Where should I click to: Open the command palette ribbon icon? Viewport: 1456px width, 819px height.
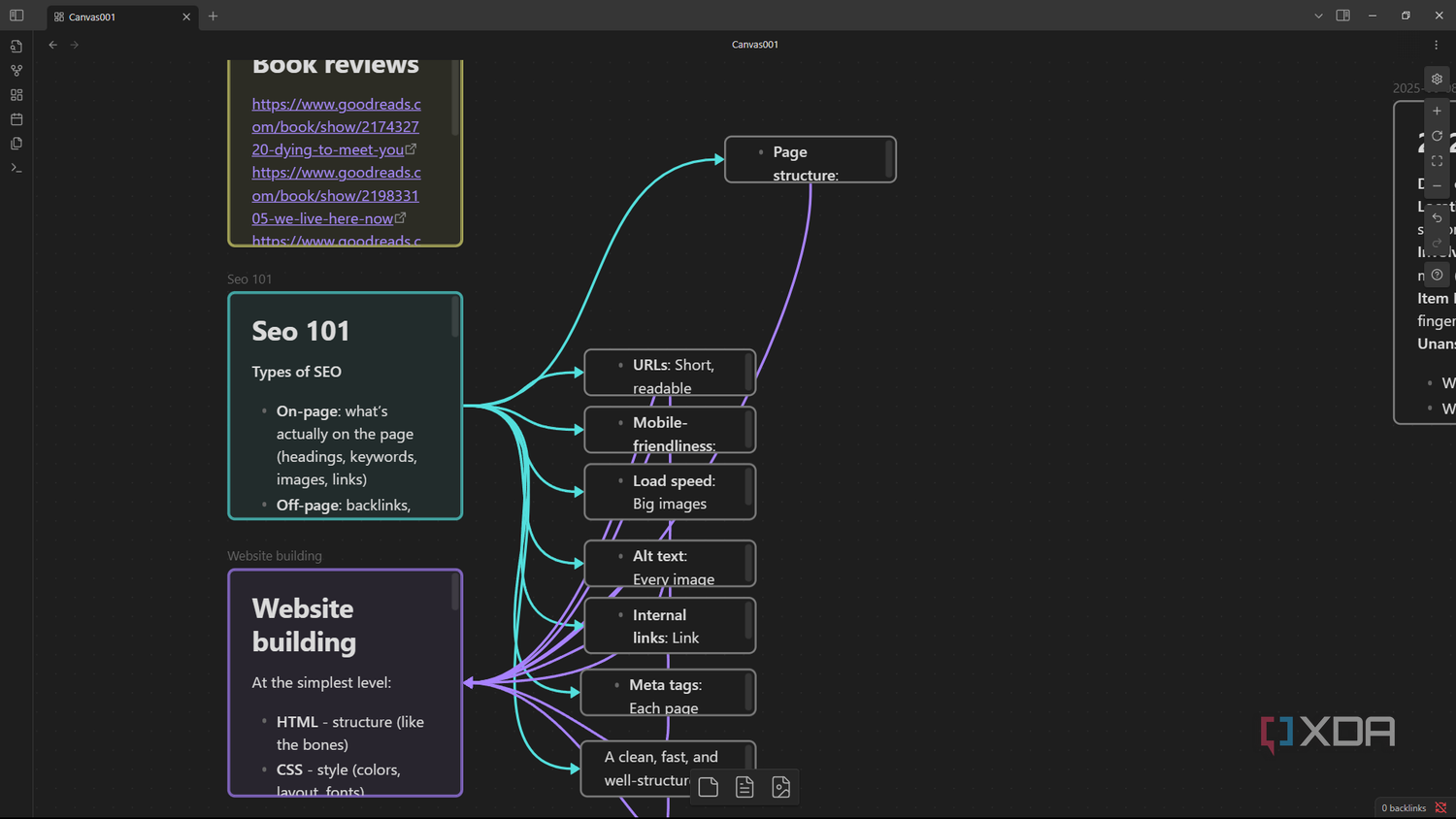pyautogui.click(x=17, y=168)
